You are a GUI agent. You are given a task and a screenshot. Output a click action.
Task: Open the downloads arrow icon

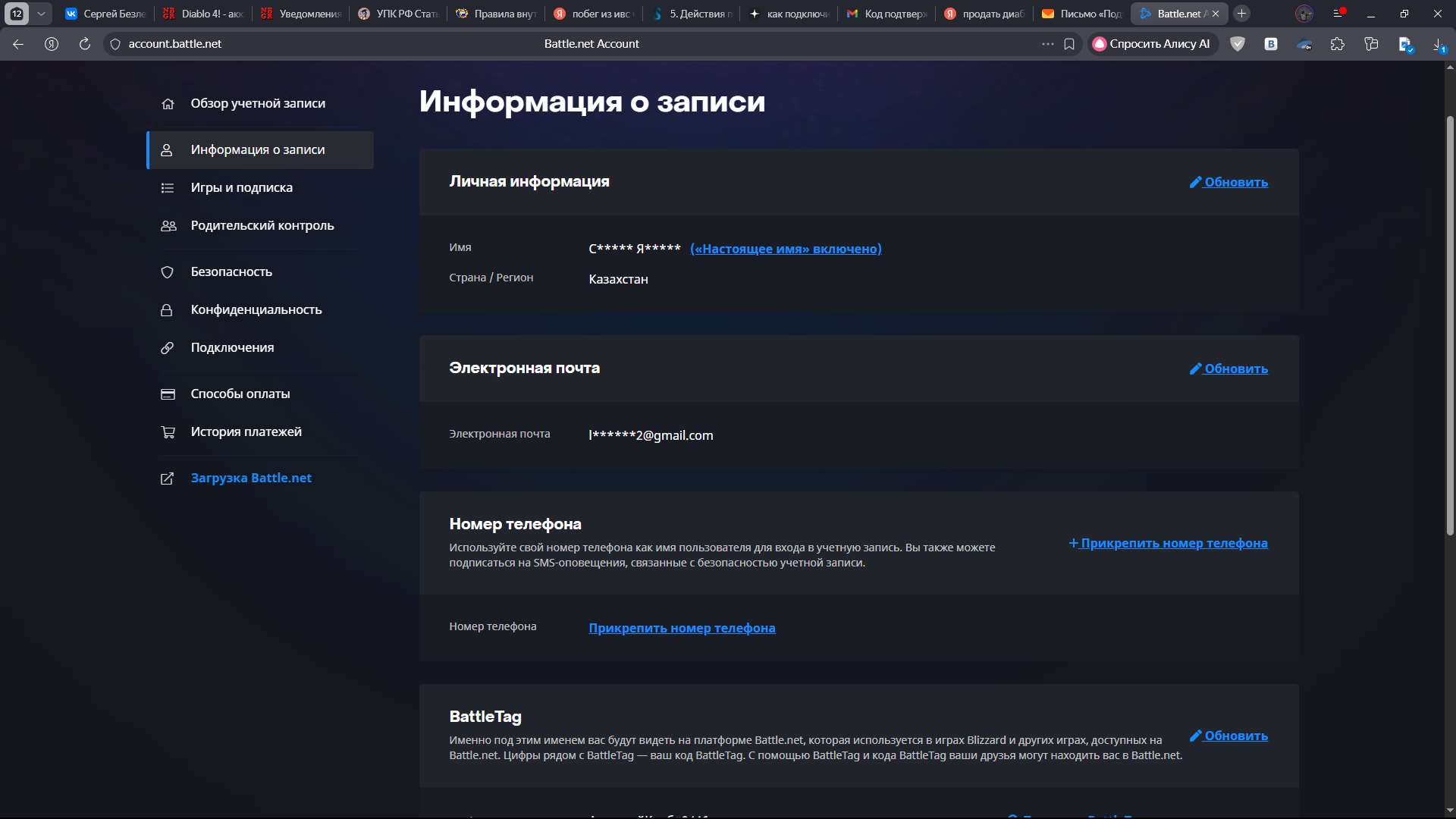tap(1439, 45)
